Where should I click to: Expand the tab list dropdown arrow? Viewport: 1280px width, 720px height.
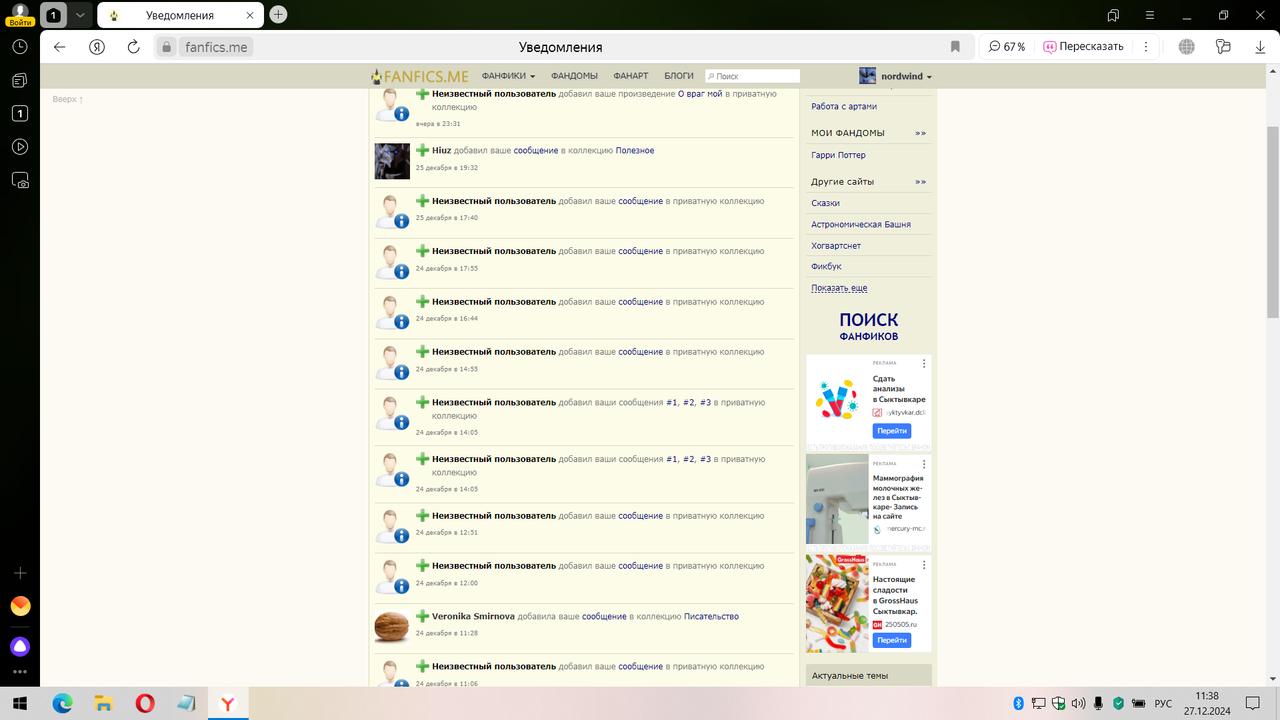tap(80, 15)
